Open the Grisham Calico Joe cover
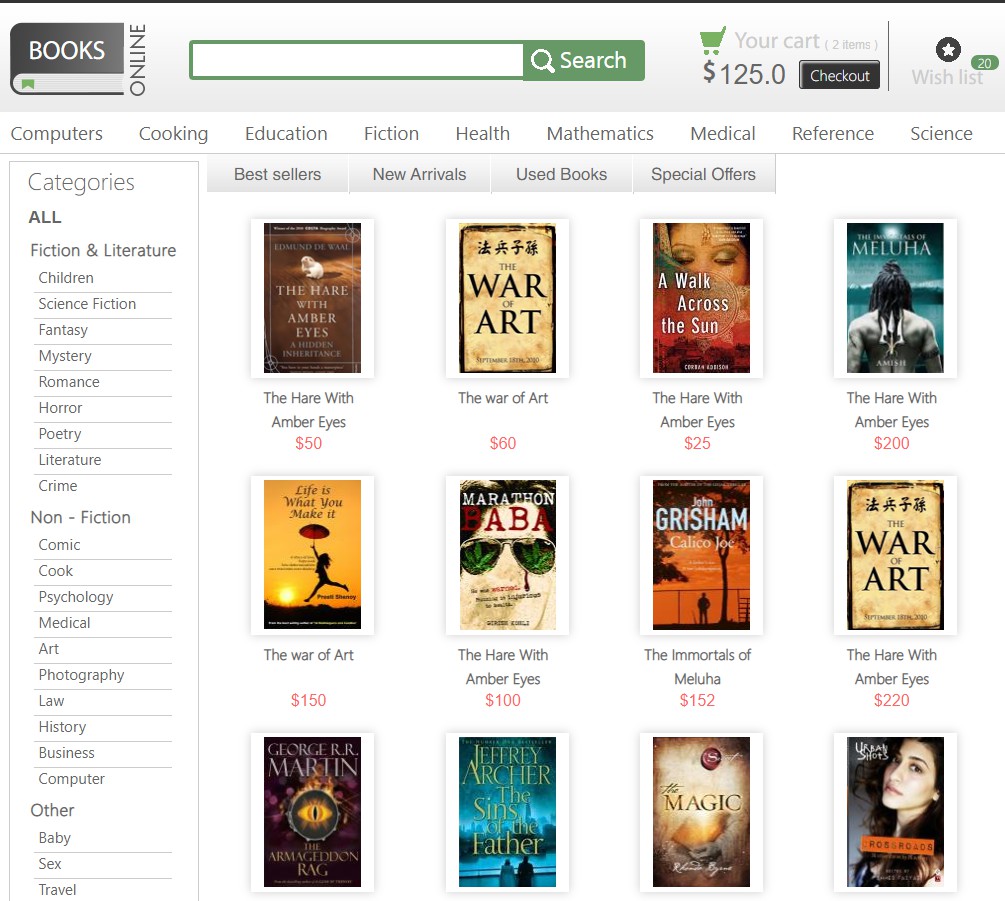 (701, 554)
